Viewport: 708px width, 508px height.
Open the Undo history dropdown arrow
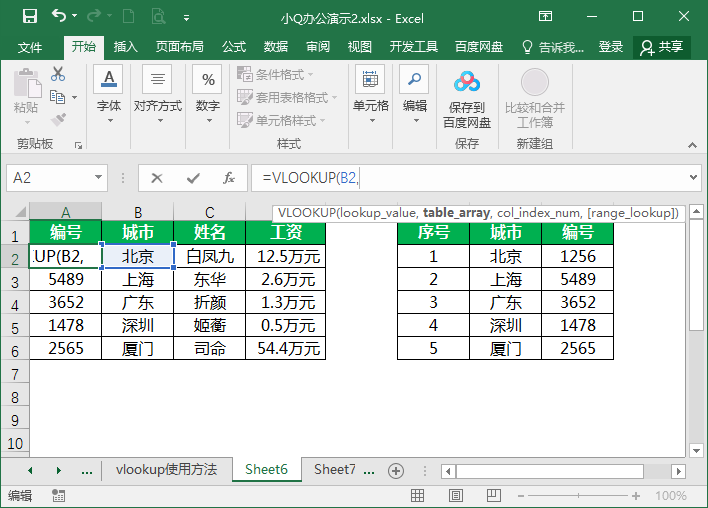75,16
